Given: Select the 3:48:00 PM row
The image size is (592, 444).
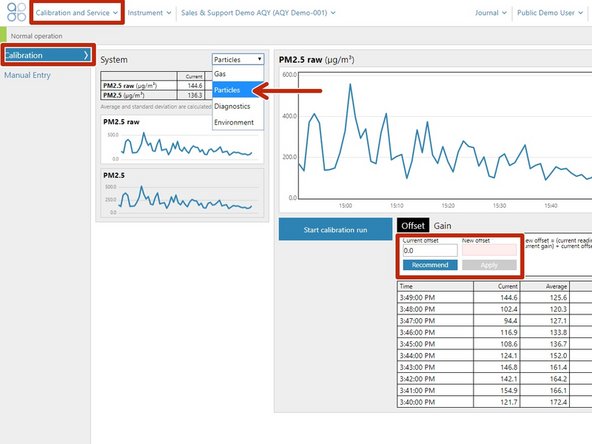Looking at the screenshot, I should click(x=495, y=309).
